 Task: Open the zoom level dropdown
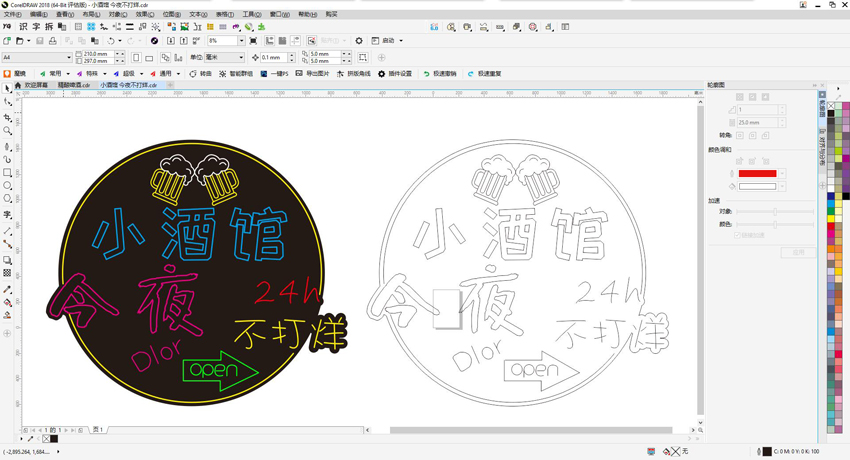241,41
